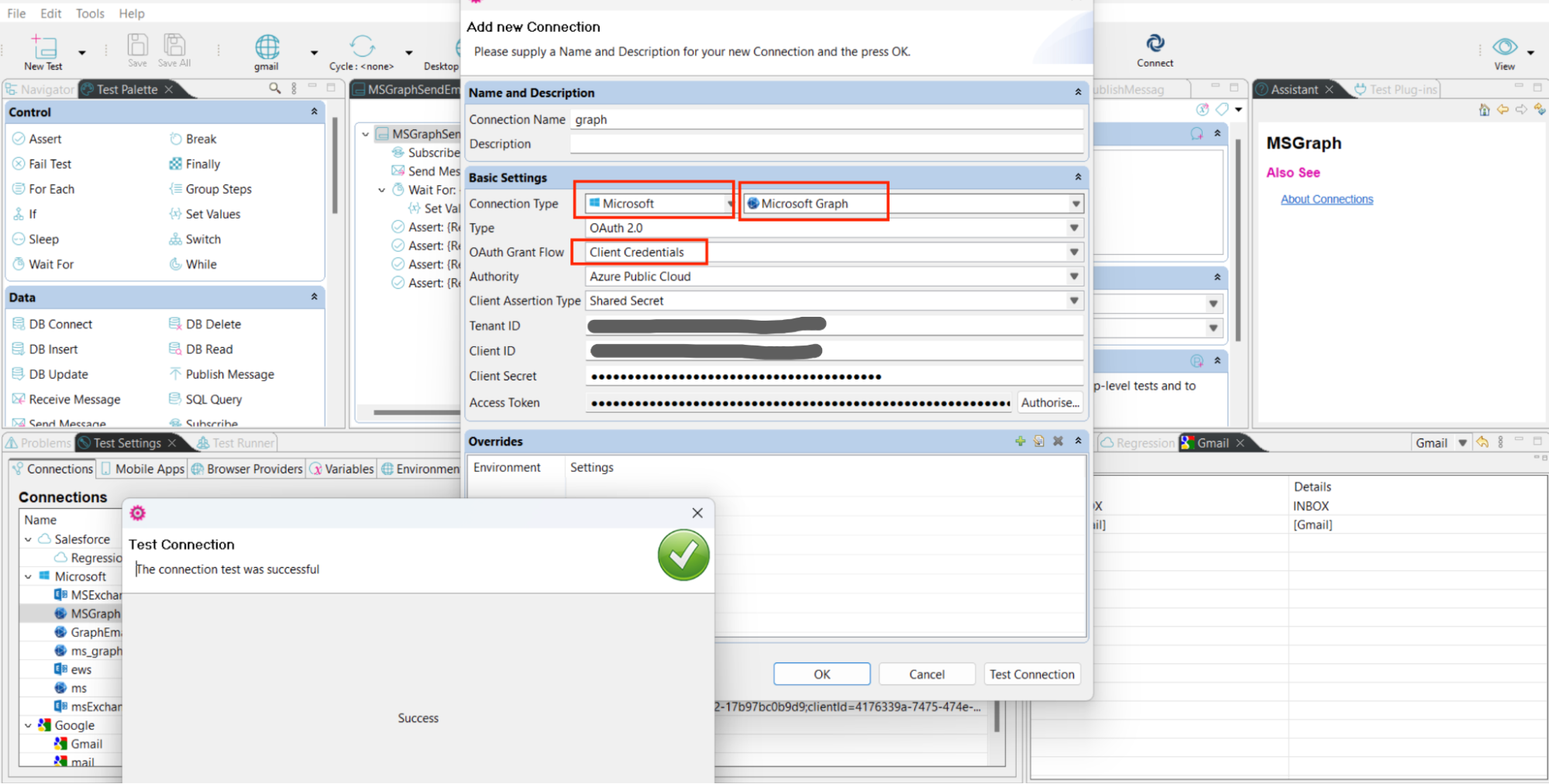
Task: Select the Group Steps control step
Action: tap(210, 189)
